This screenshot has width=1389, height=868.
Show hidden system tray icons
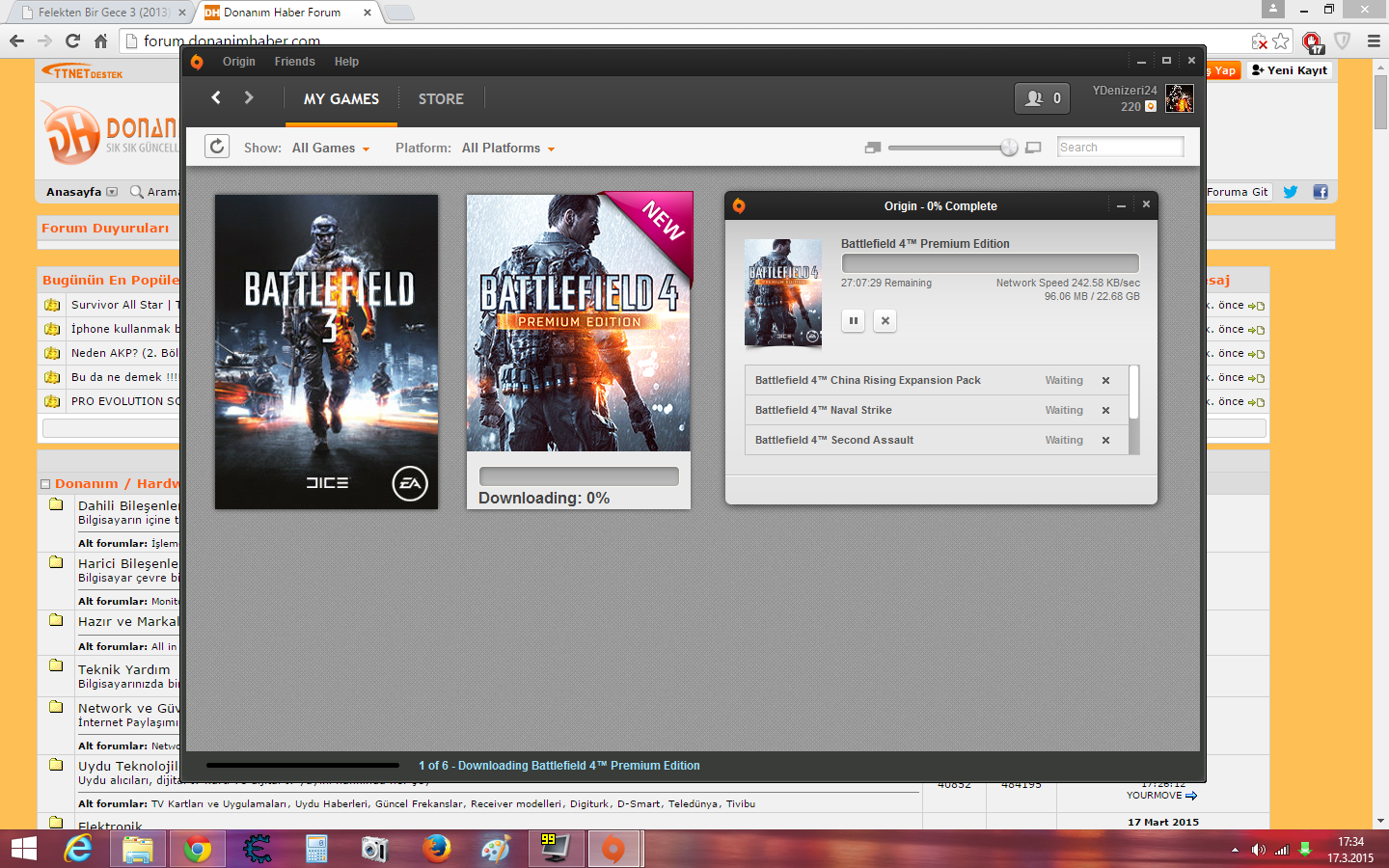(1235, 850)
